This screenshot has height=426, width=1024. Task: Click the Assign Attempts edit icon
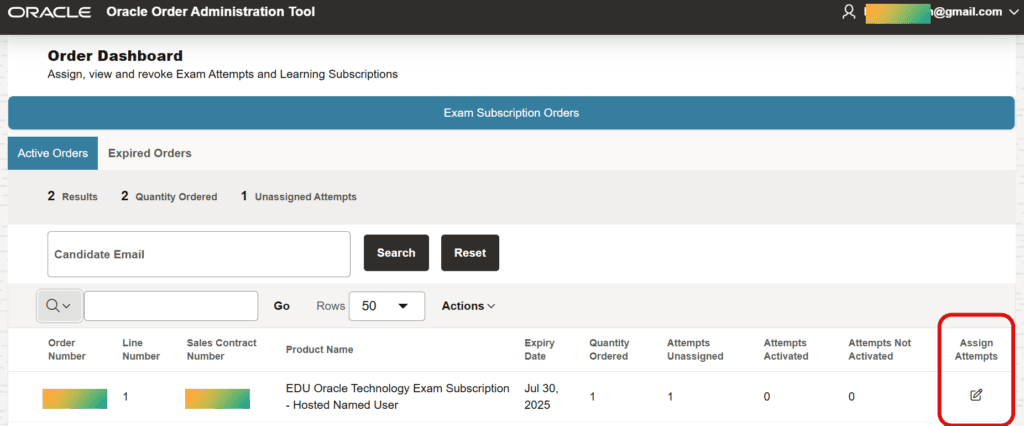click(x=976, y=396)
